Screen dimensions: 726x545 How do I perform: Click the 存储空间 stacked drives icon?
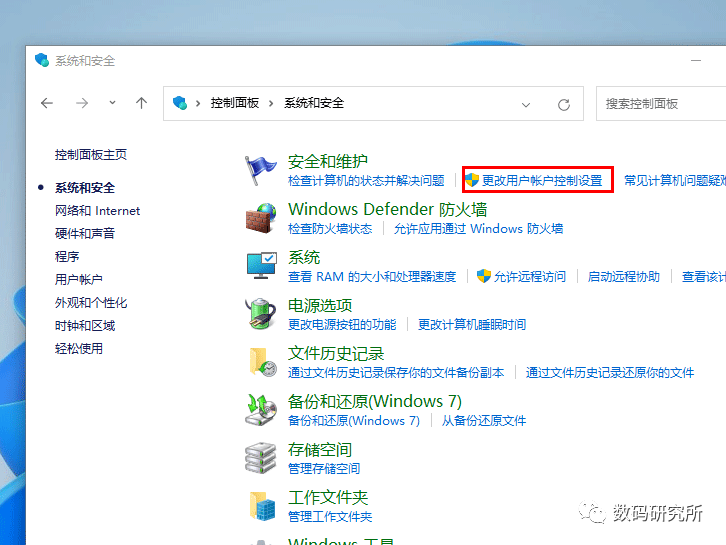click(x=260, y=458)
